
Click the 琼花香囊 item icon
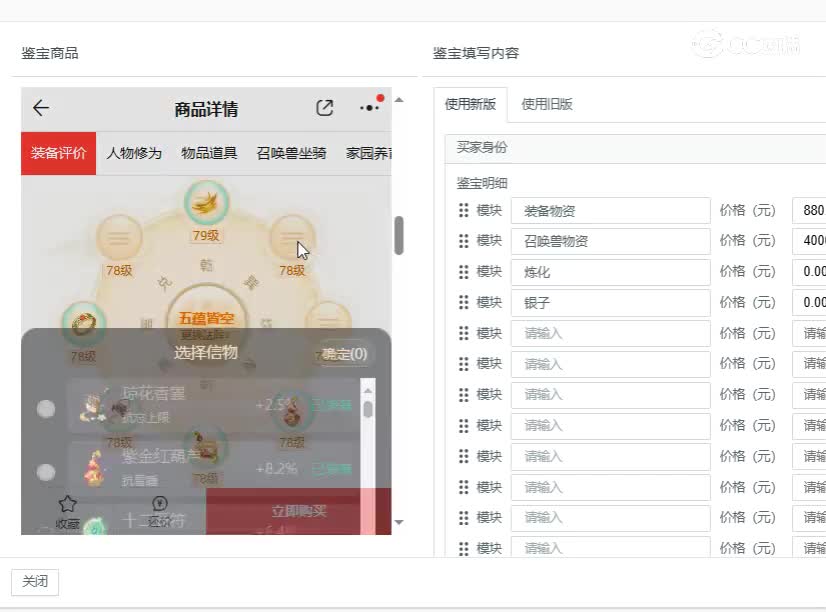(x=95, y=406)
